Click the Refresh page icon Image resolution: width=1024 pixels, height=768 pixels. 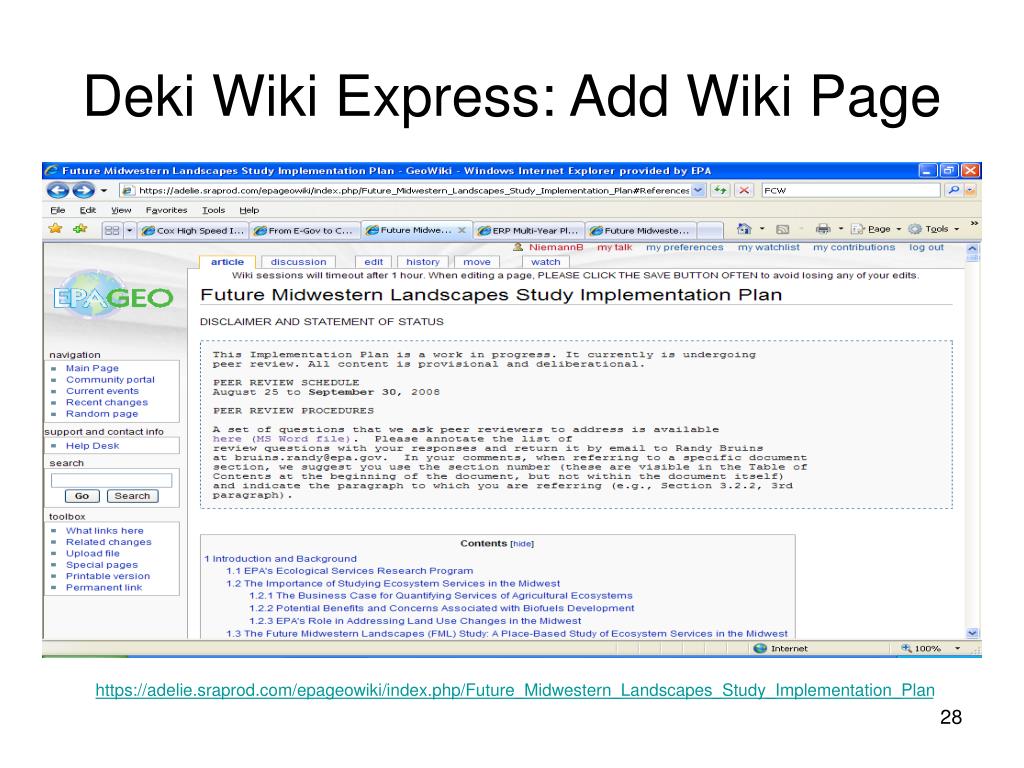pyautogui.click(x=720, y=190)
